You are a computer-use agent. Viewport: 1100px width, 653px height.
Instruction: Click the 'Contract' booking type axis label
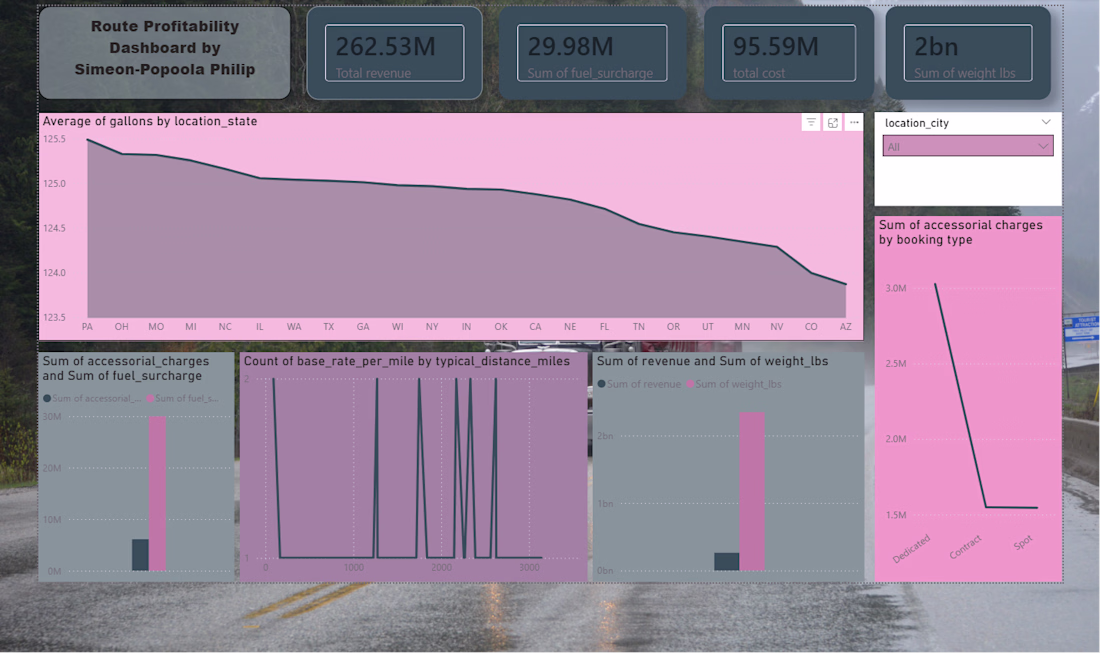pos(965,547)
